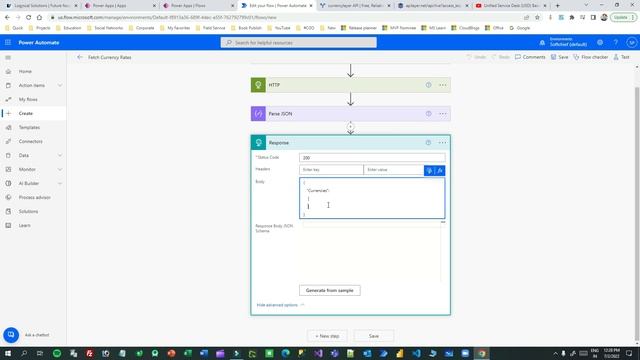Expand AI Builder chevron in sidebar

click(60, 183)
